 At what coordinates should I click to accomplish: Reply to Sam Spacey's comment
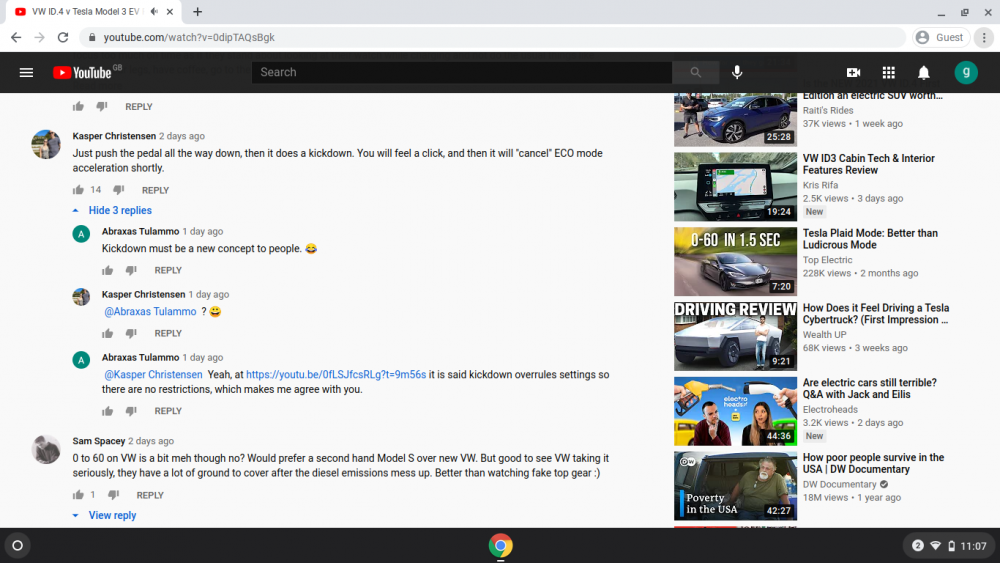150,495
